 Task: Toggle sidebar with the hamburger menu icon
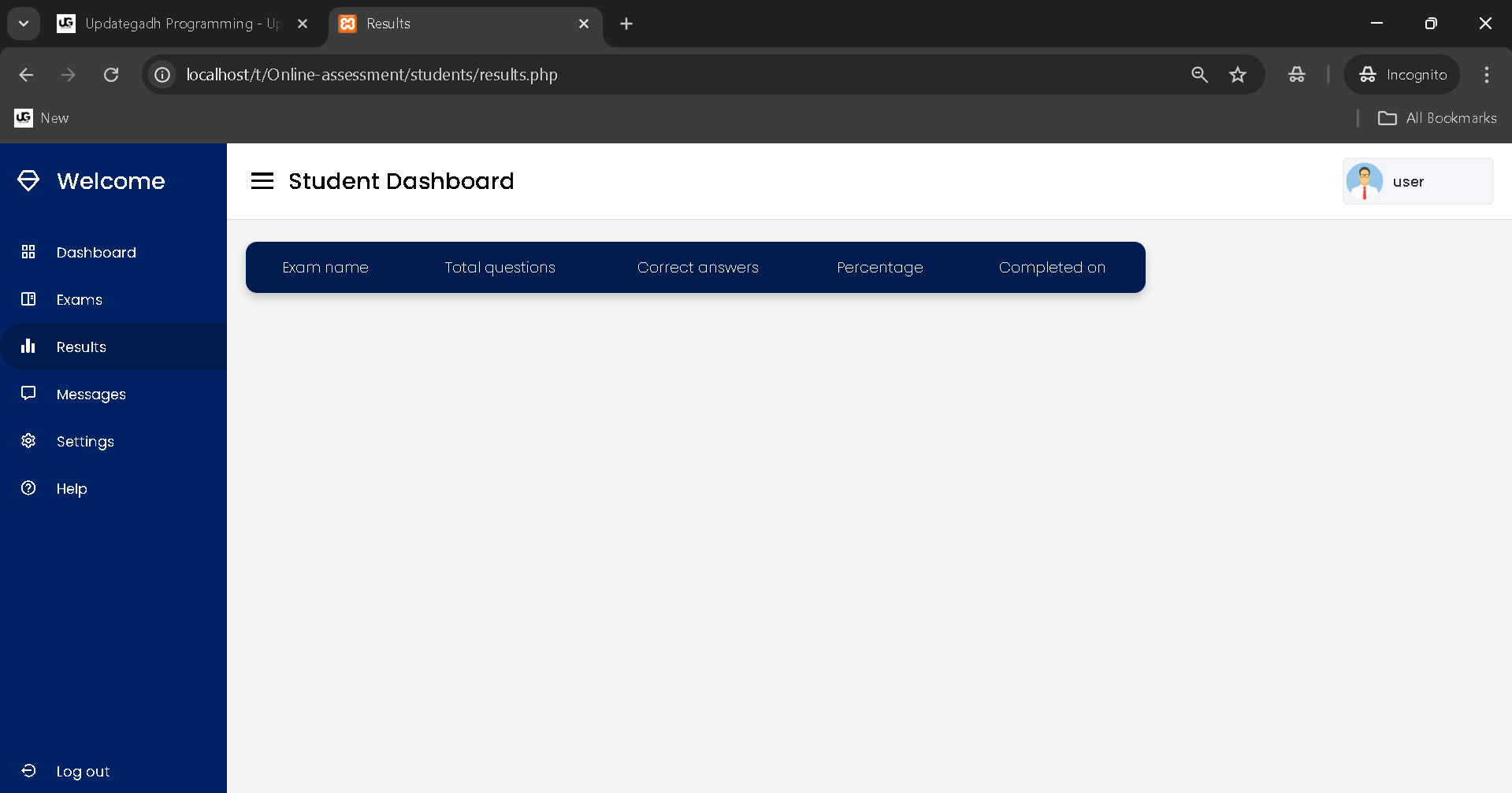(x=262, y=181)
